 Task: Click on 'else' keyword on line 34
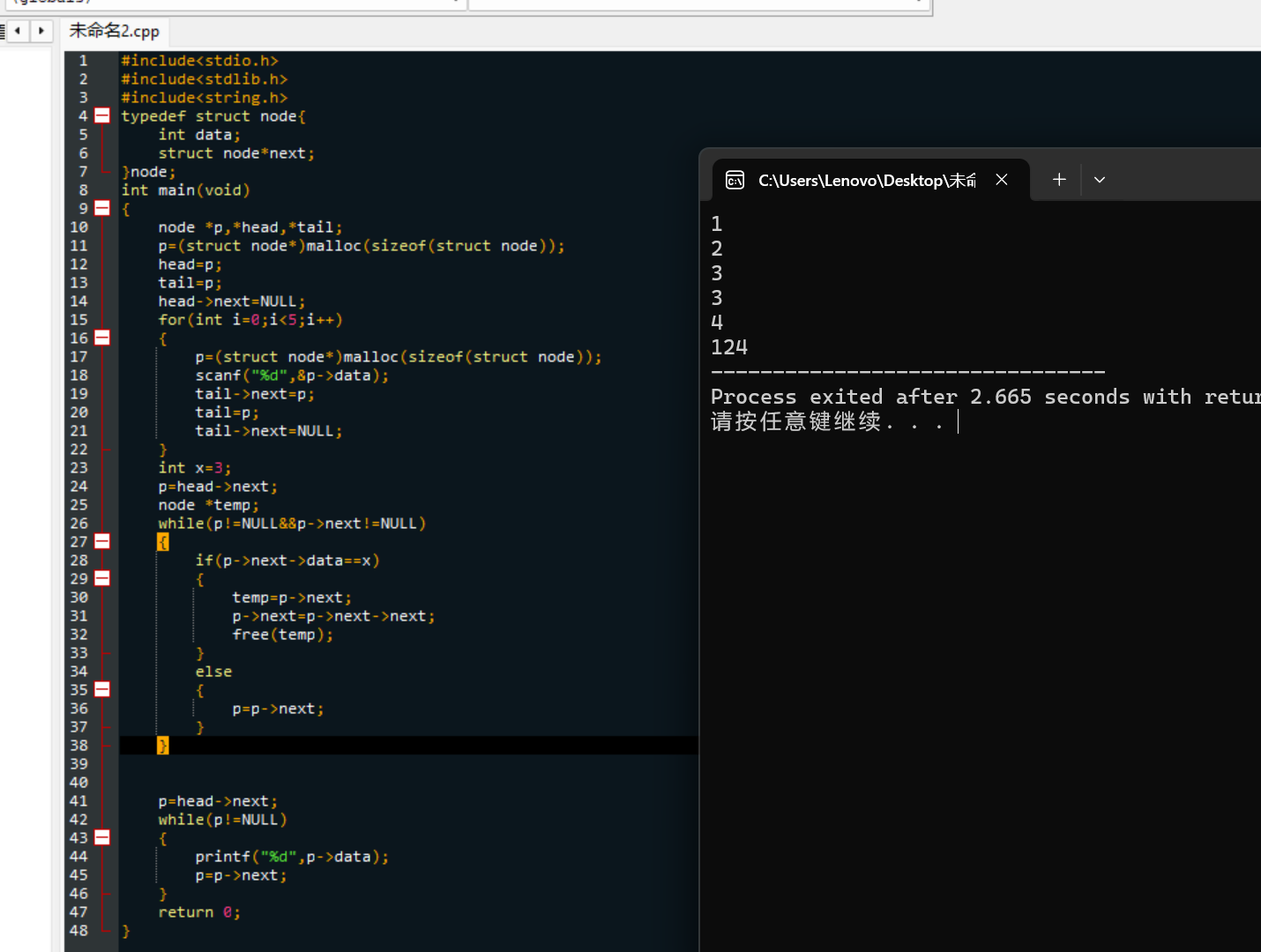coord(213,672)
